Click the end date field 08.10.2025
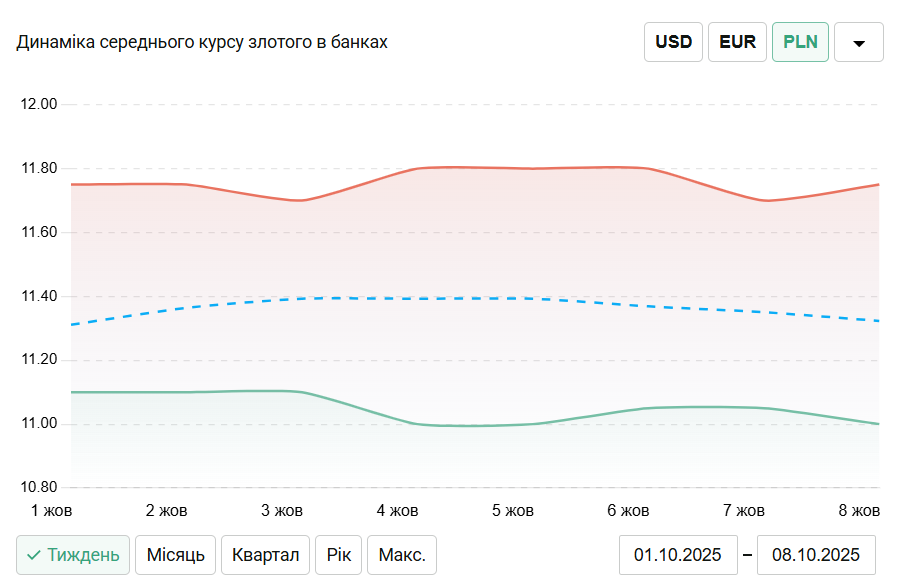The width and height of the screenshot is (904, 585). coord(816,555)
